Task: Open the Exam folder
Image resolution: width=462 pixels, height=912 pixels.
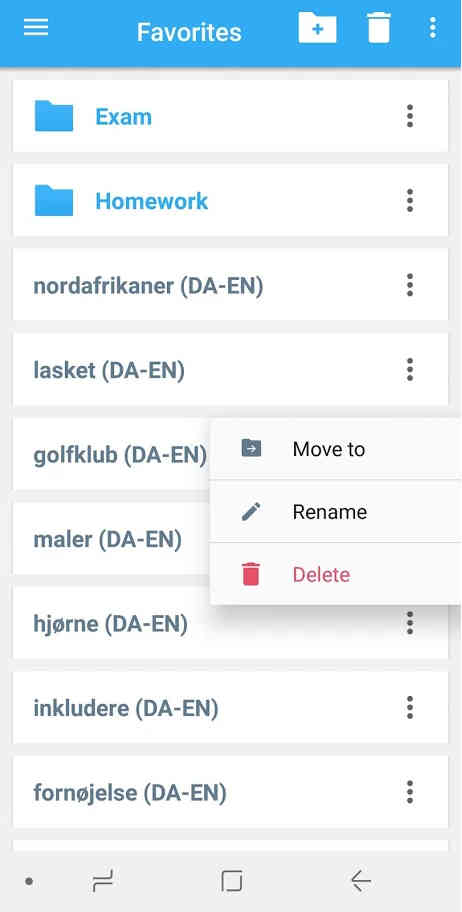Action: [230, 116]
